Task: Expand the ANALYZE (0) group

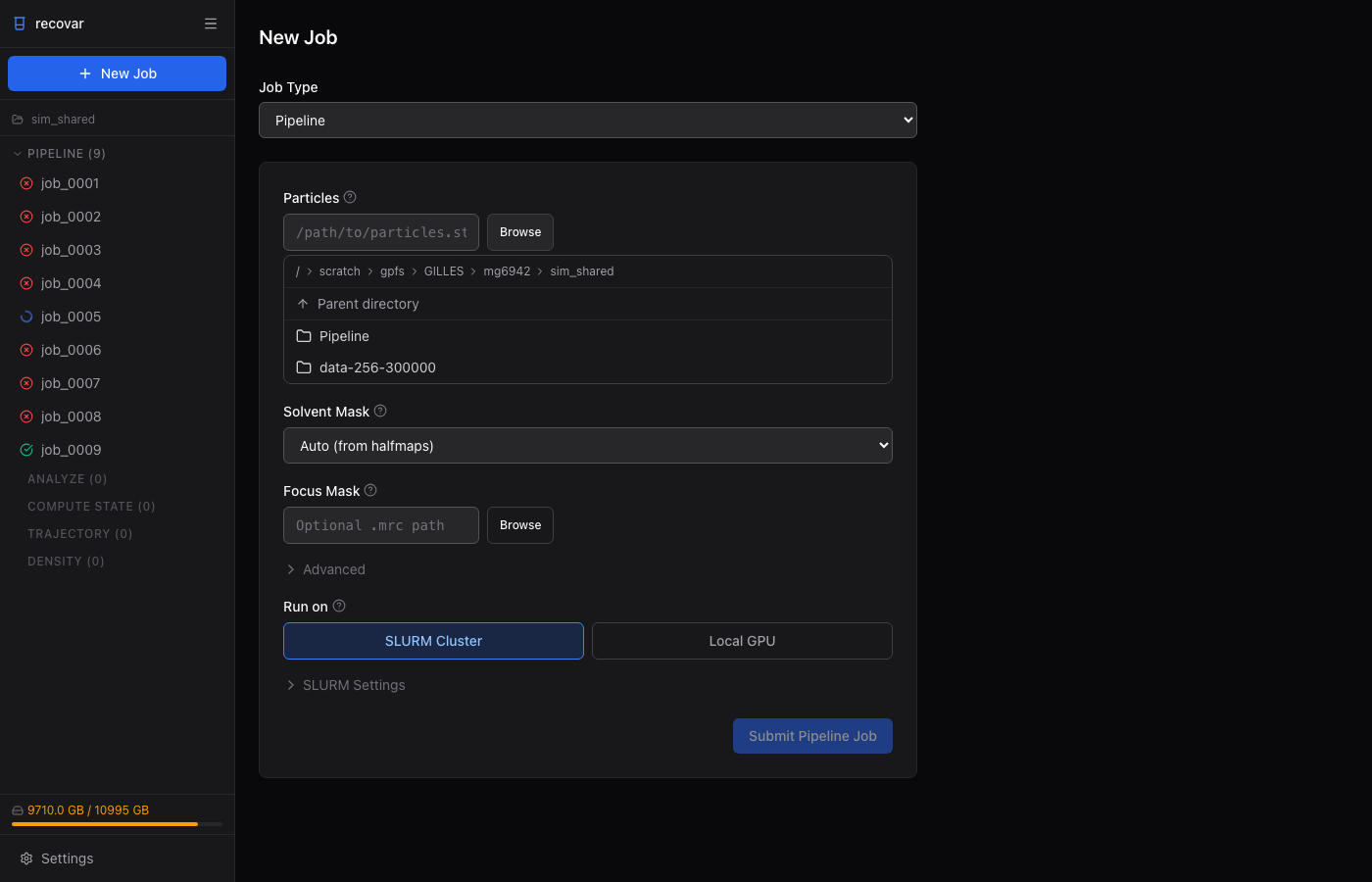Action: 68,479
